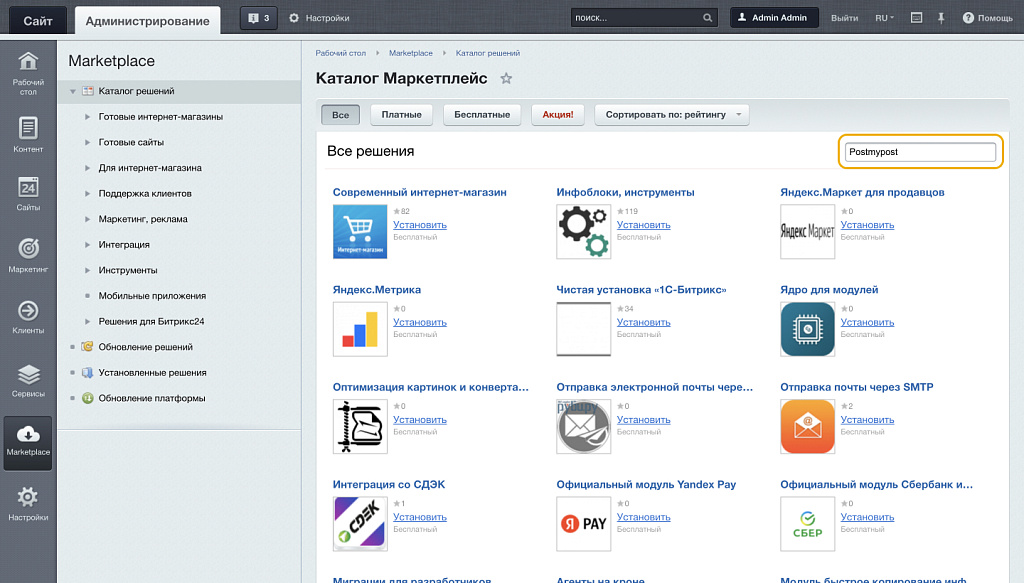Focus the catalog search field containing Postmypost
Screen dimensions: 1024x583
[920, 152]
